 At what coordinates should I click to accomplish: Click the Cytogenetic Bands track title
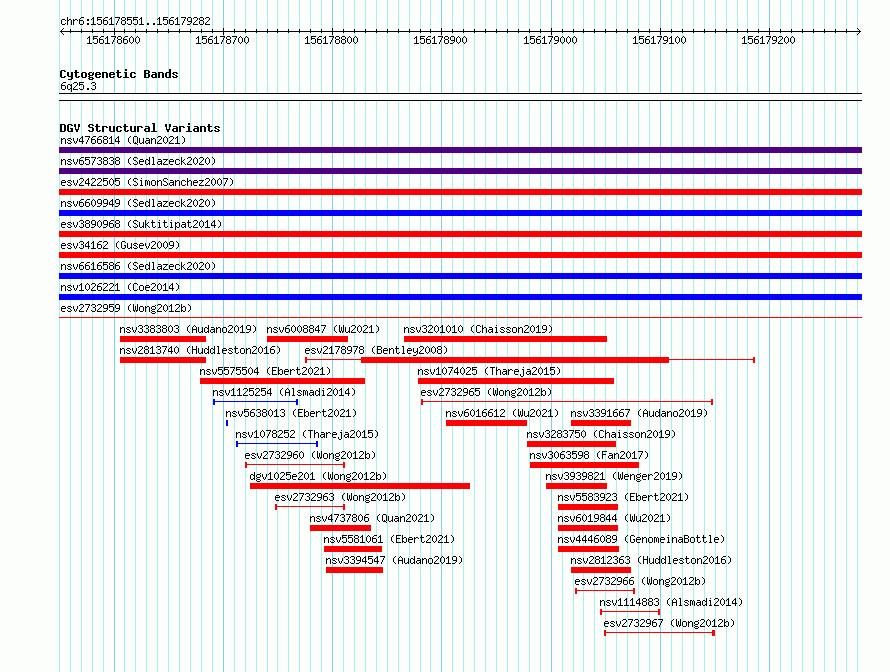point(119,74)
